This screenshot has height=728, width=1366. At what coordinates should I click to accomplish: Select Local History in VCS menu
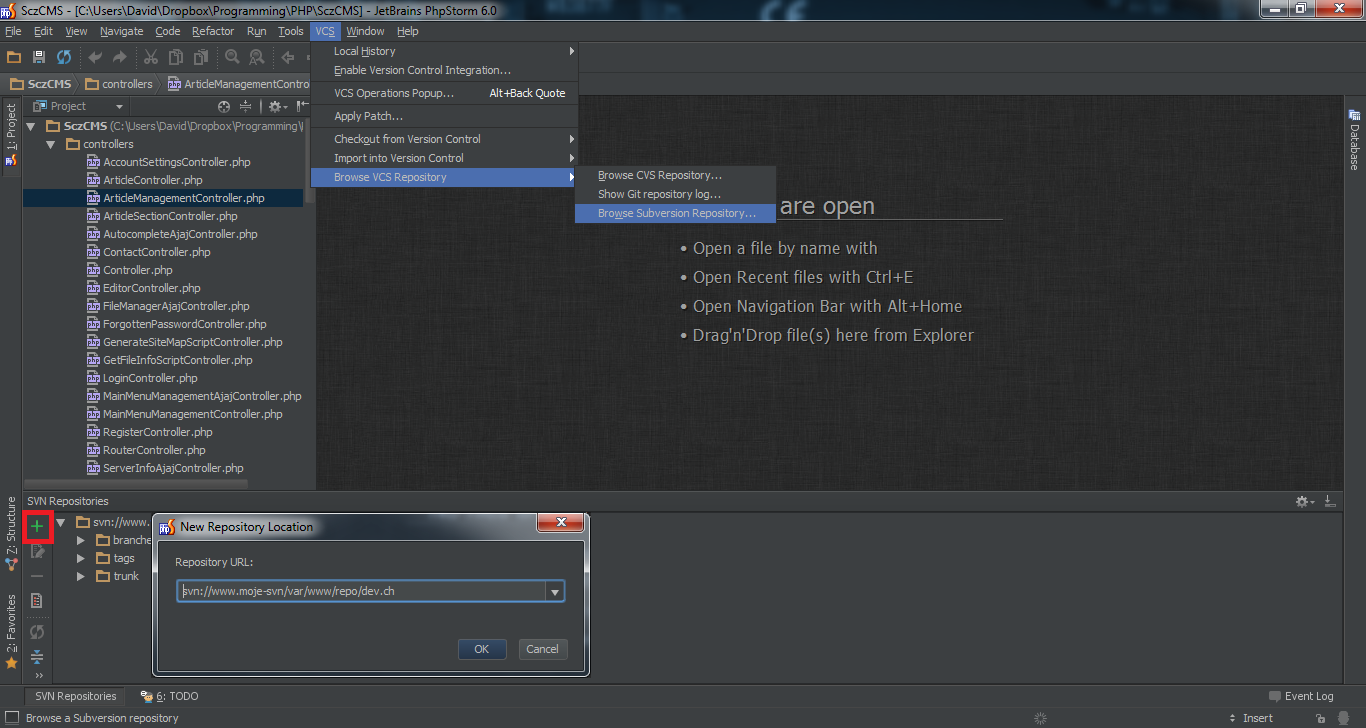click(445, 51)
